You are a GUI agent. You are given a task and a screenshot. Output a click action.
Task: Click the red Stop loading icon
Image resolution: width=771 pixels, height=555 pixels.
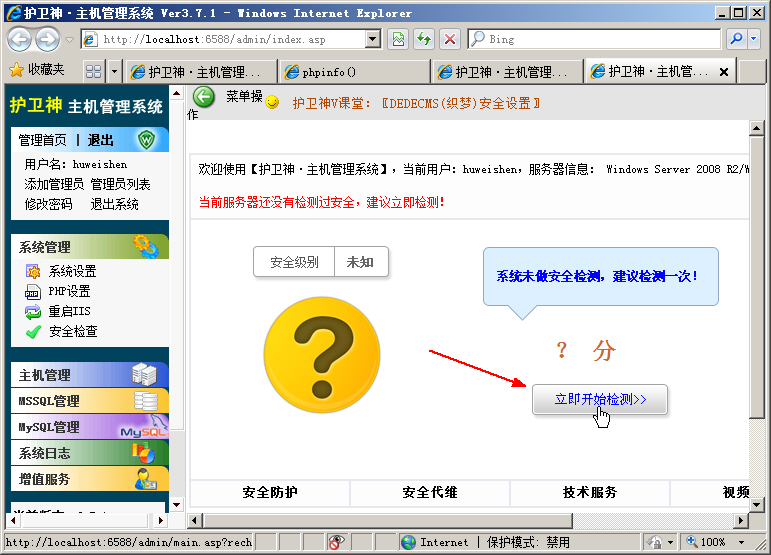click(x=450, y=39)
